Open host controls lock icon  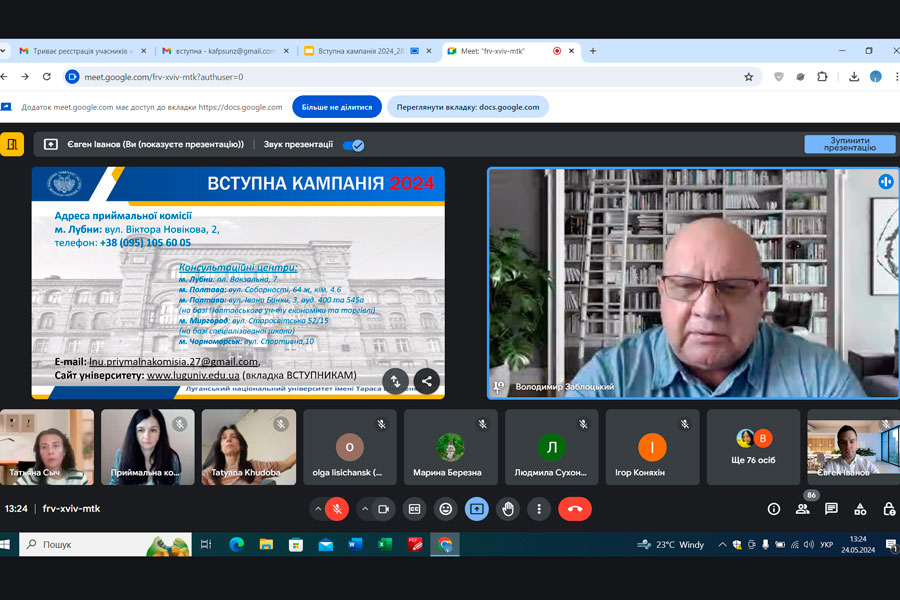tap(889, 509)
